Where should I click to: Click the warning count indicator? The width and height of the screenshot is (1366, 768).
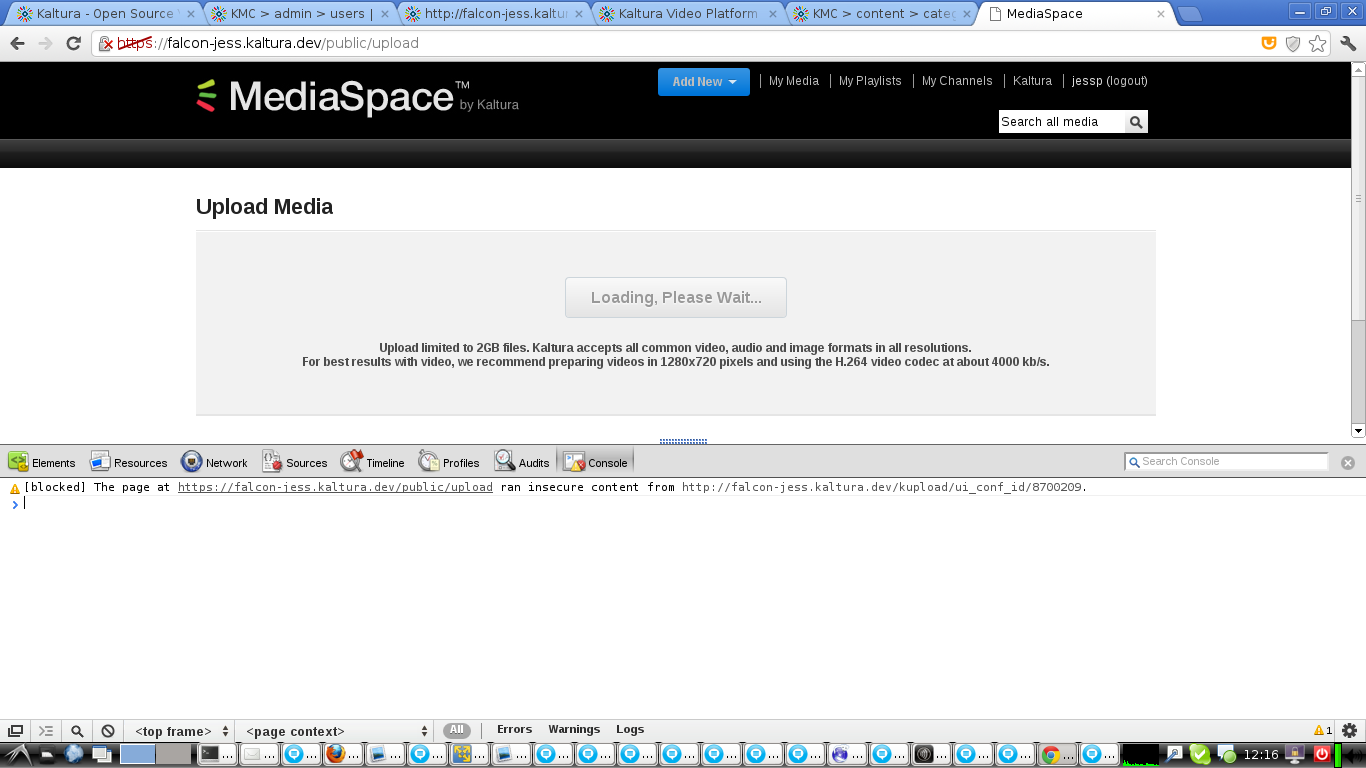(x=1322, y=731)
